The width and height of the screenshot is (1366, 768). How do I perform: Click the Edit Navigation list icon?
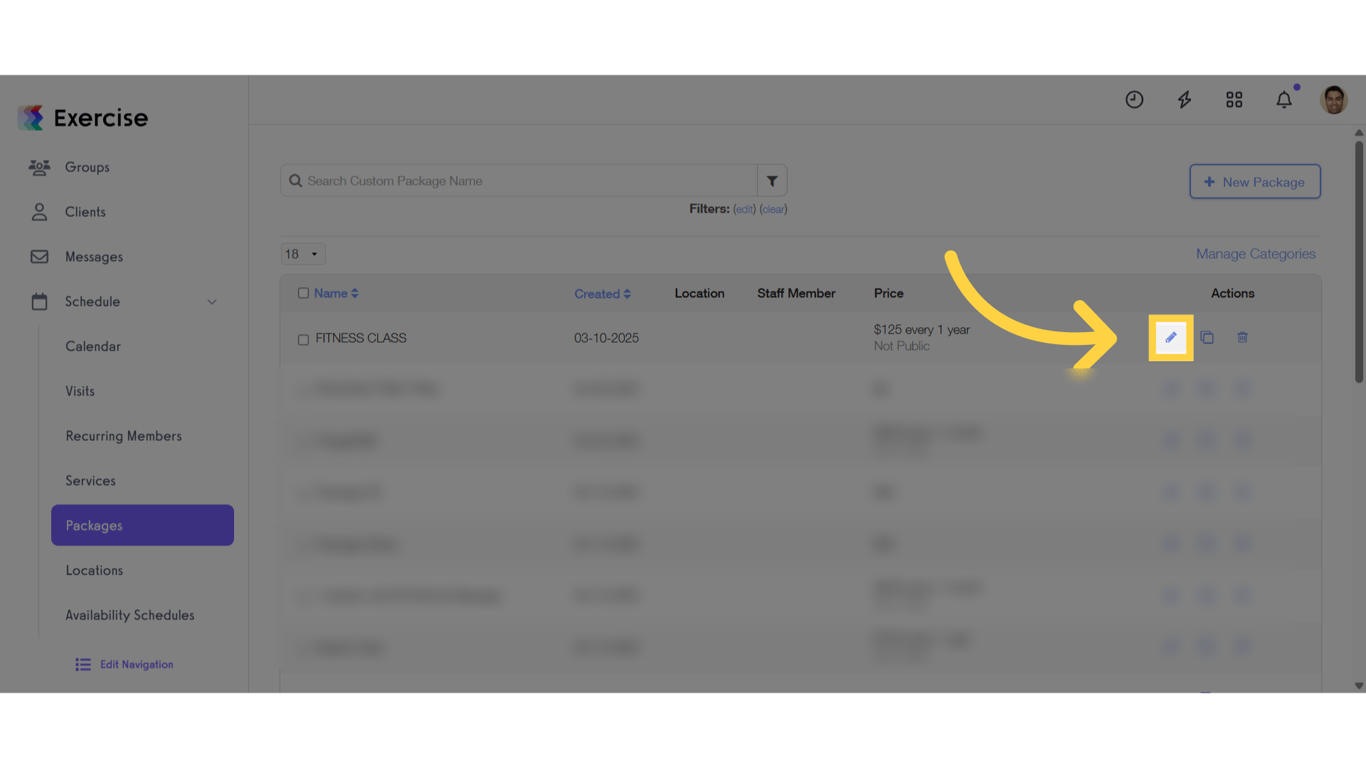pos(83,665)
